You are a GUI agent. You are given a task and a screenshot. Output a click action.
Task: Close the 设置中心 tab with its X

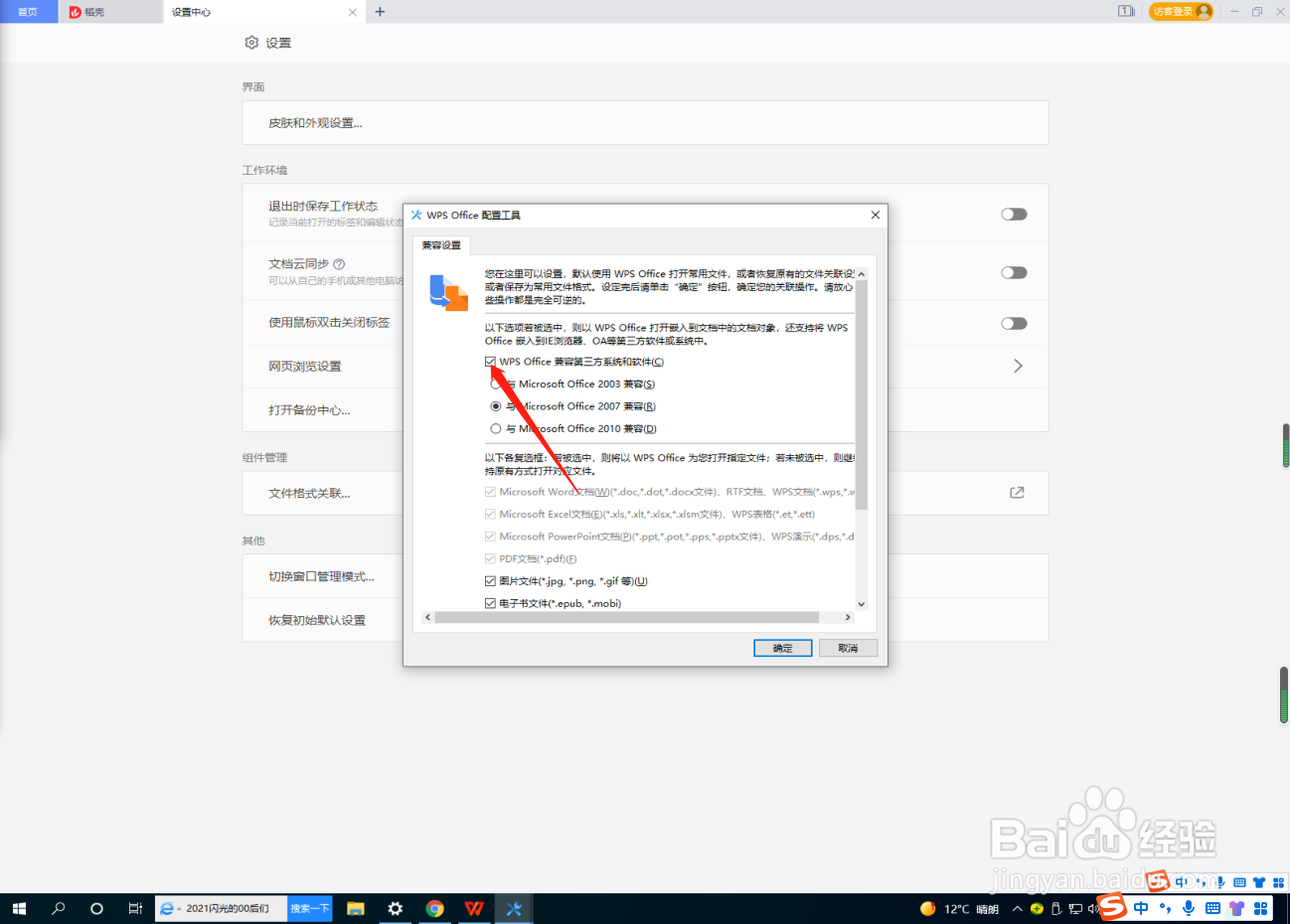352,12
